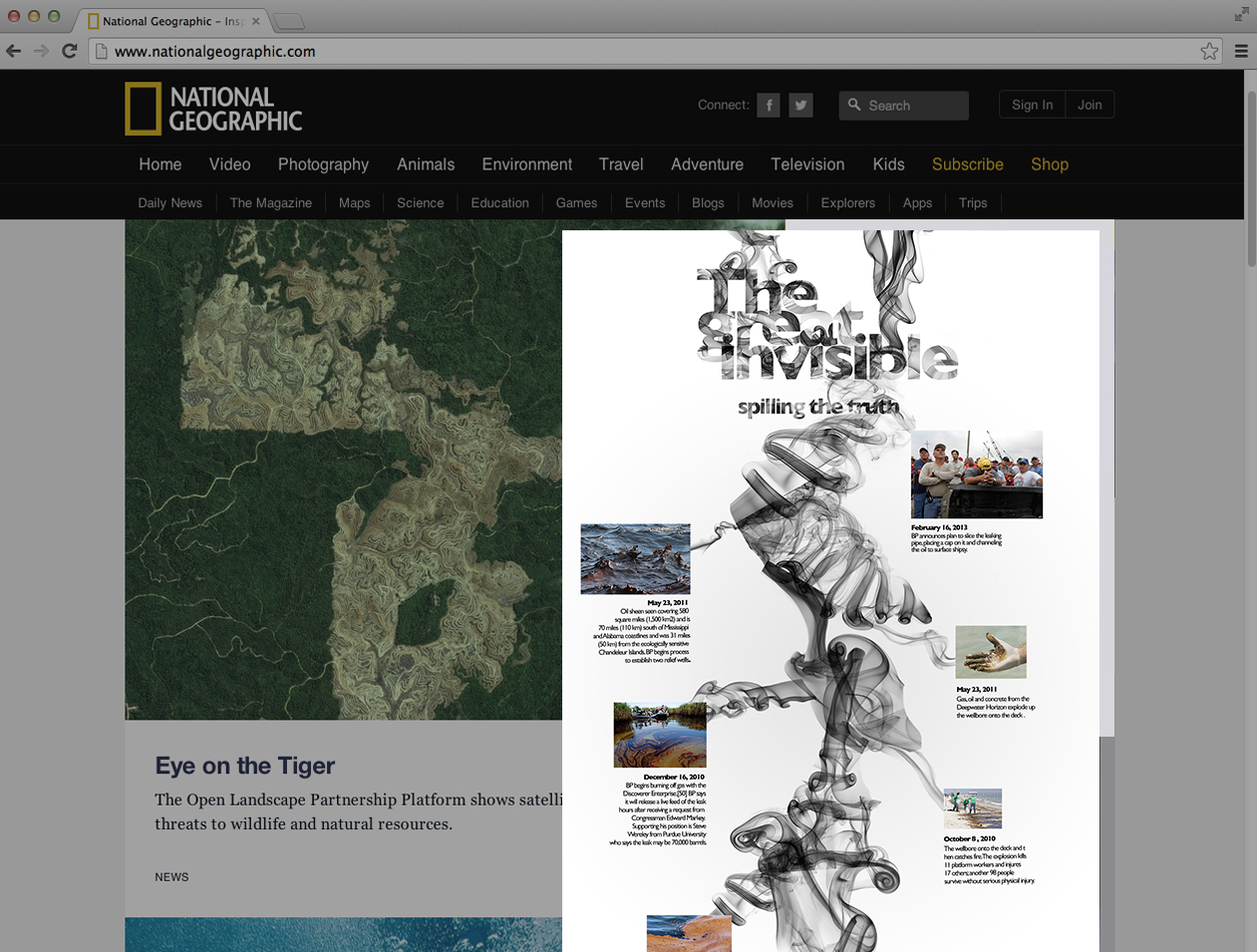Open the Blogs link
This screenshot has width=1257, height=952.
point(708,202)
